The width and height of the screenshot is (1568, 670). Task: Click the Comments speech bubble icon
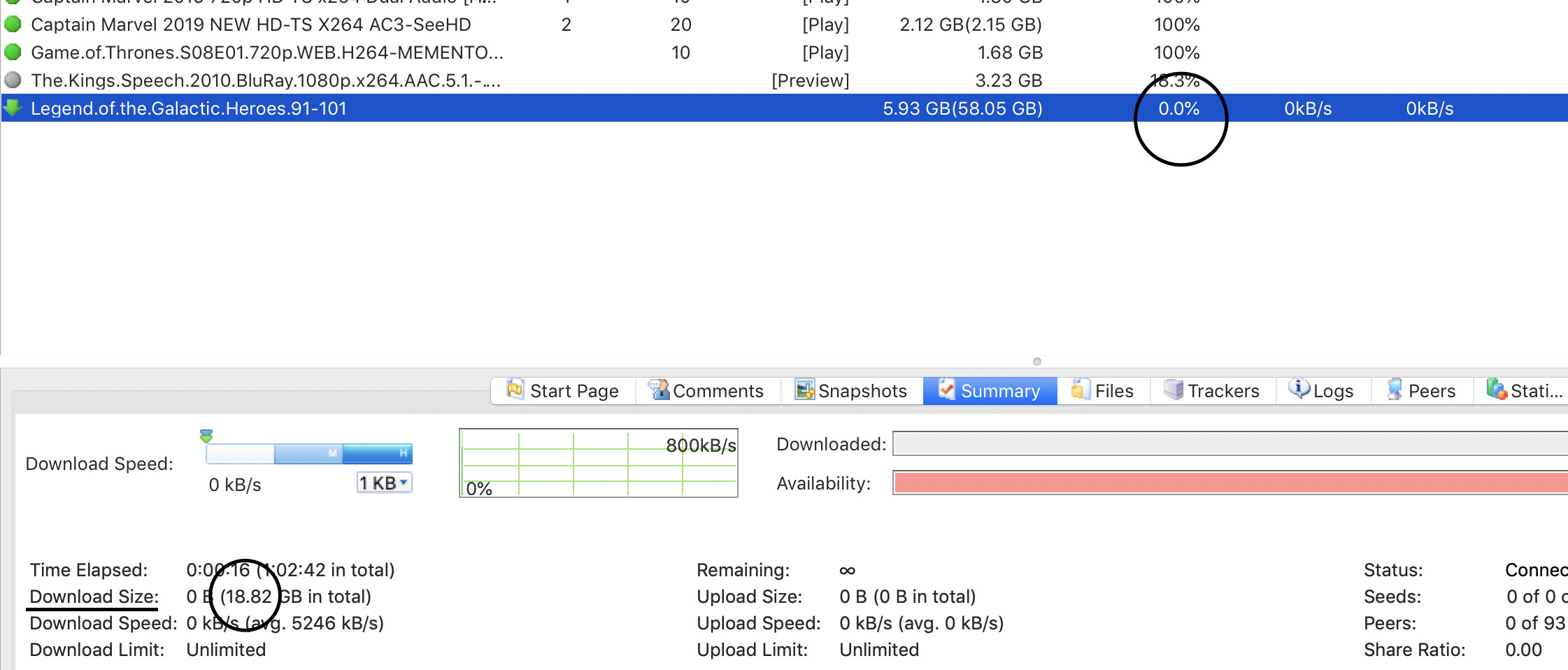pyautogui.click(x=658, y=390)
